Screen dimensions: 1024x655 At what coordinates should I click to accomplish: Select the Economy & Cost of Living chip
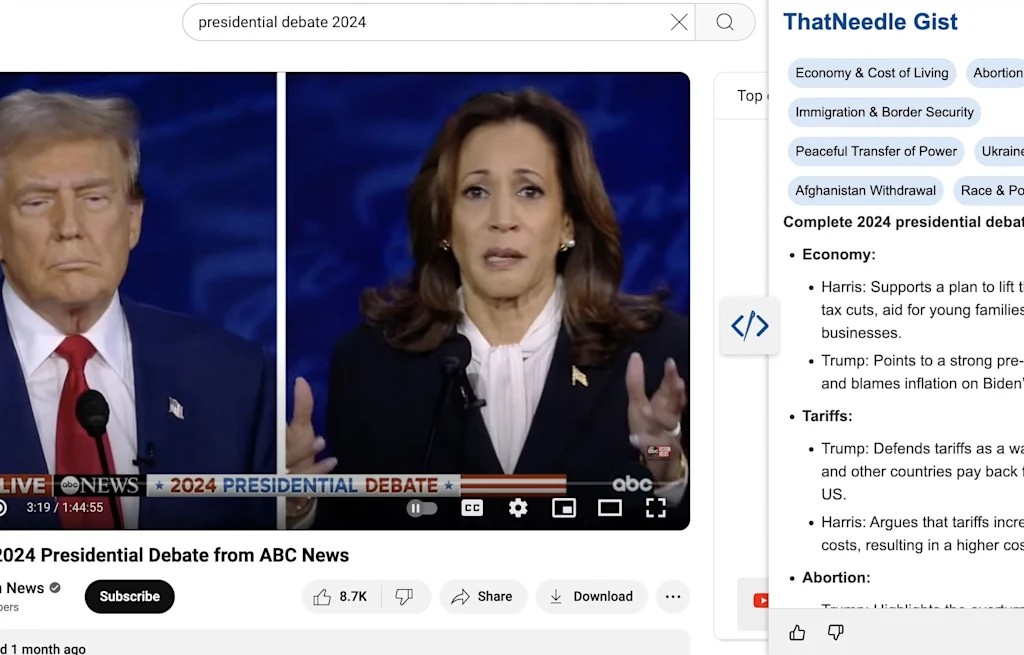coord(872,73)
